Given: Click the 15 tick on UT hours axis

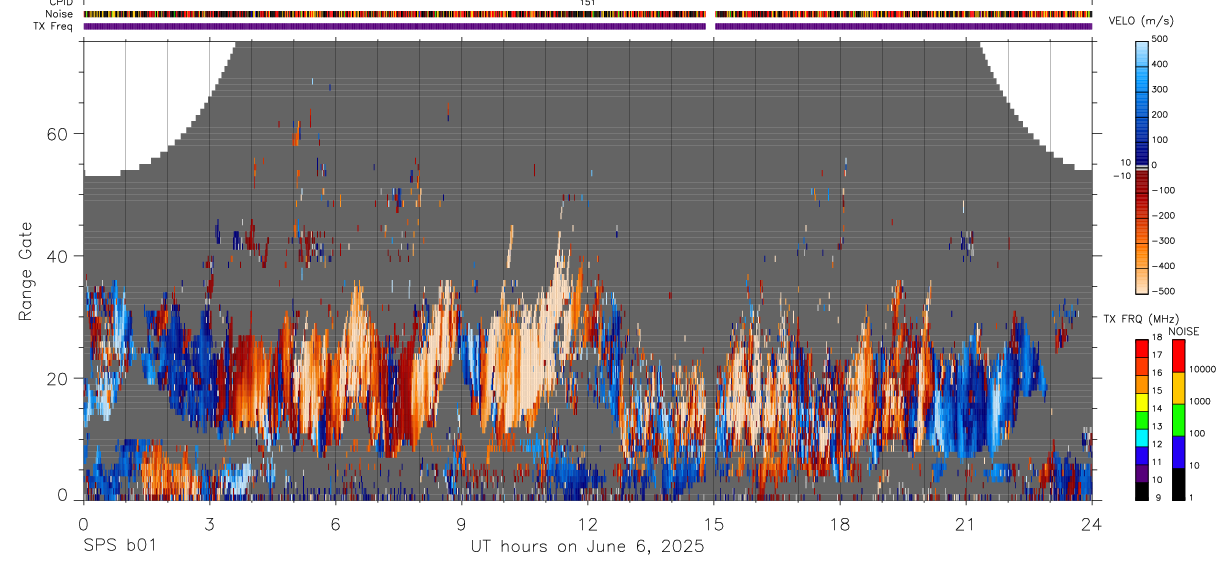Looking at the screenshot, I should pyautogui.click(x=714, y=523).
